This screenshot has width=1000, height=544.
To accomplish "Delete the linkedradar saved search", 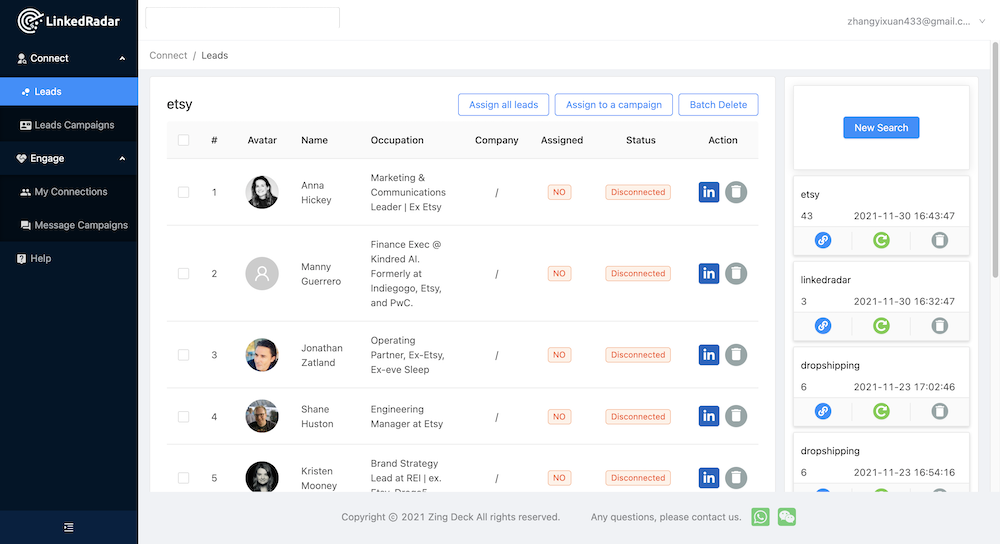I will [x=939, y=326].
